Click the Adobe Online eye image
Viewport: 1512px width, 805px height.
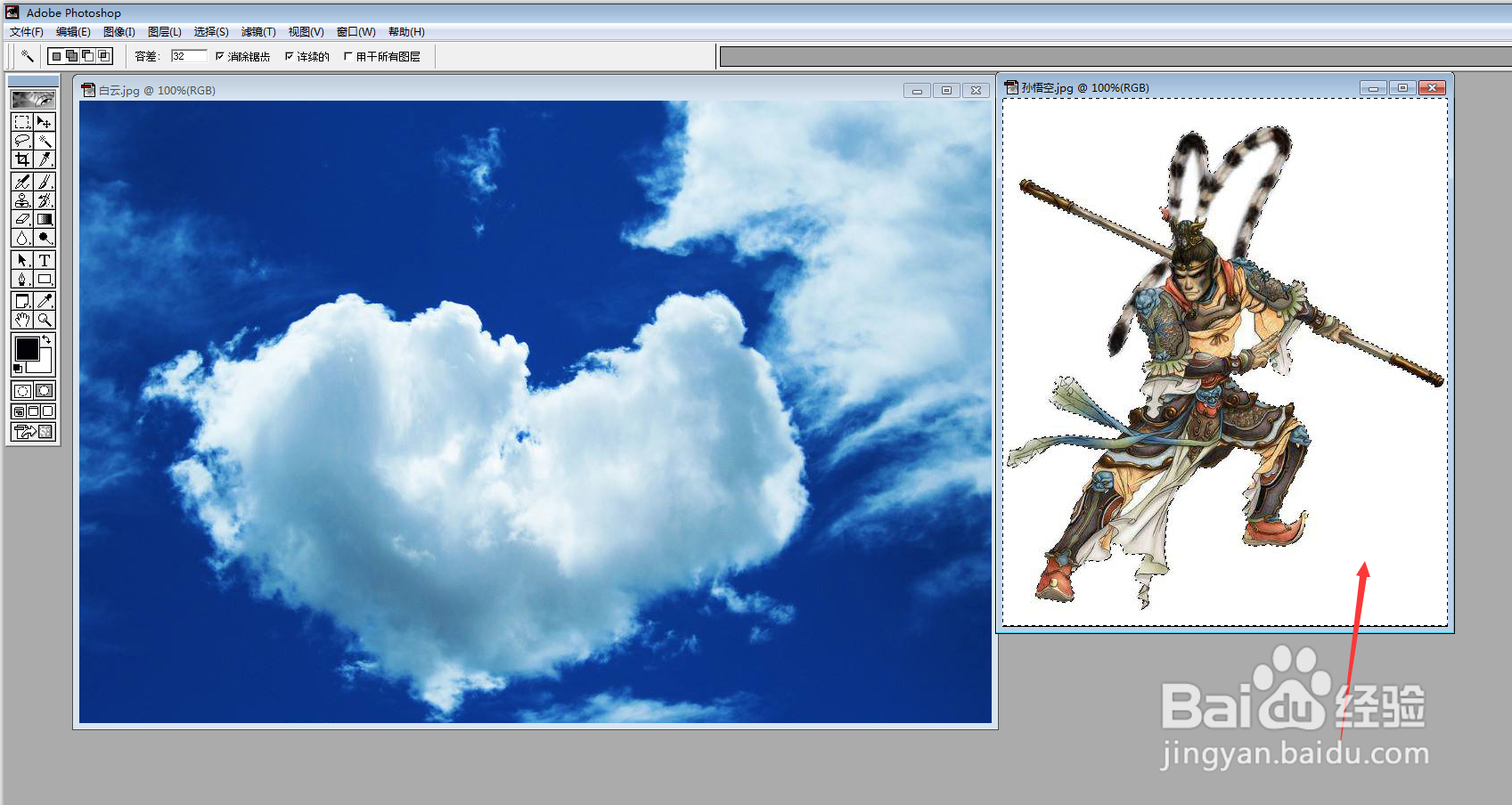[33, 99]
